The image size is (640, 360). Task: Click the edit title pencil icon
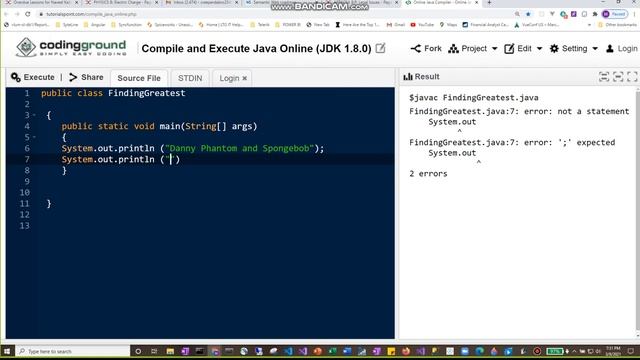(380, 48)
